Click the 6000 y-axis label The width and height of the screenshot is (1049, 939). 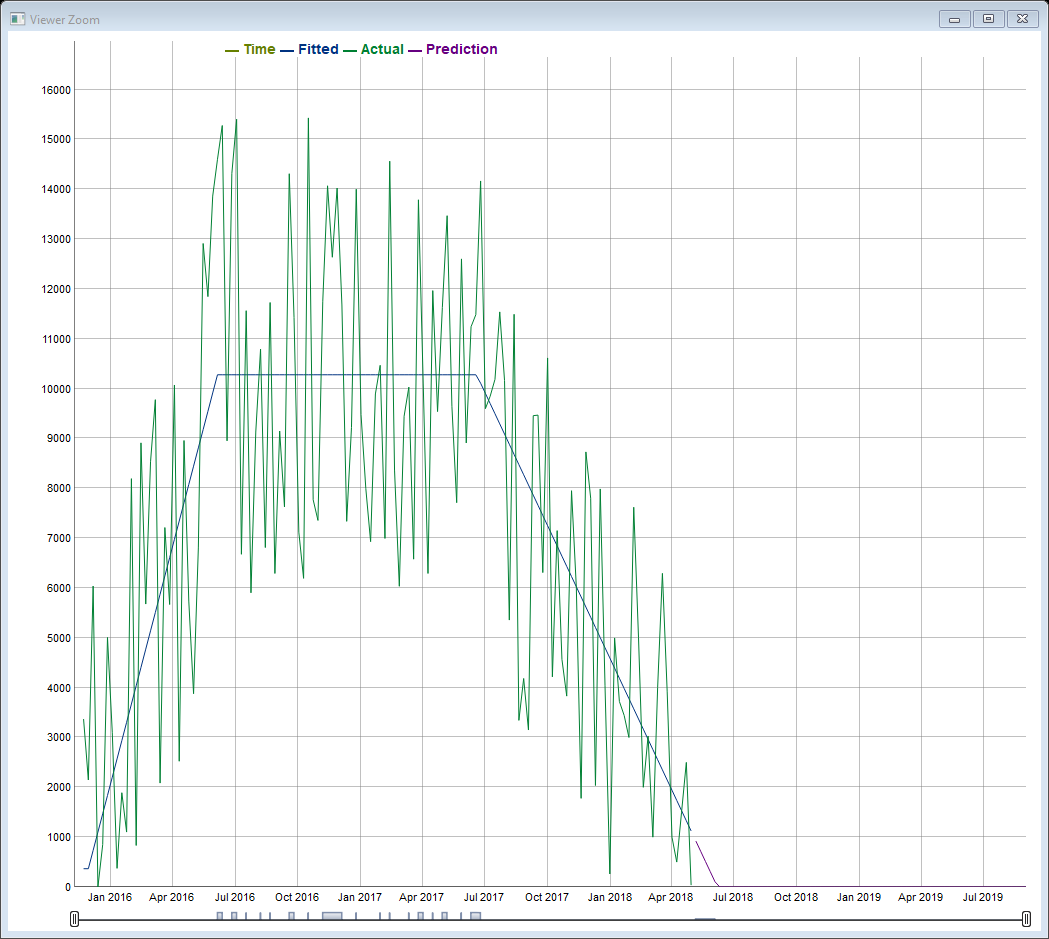click(59, 589)
